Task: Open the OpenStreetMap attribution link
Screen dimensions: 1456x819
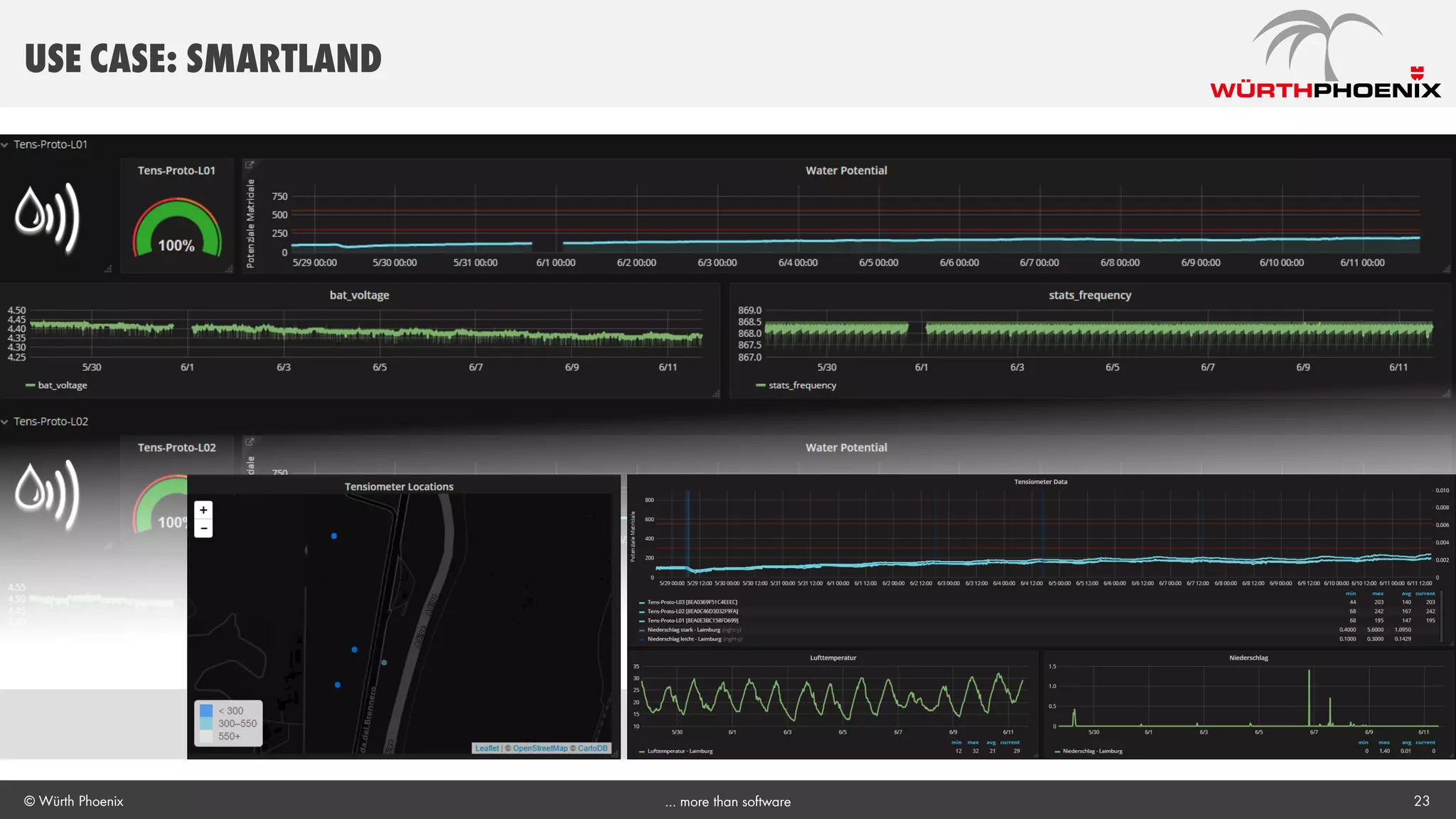Action: coord(540,748)
